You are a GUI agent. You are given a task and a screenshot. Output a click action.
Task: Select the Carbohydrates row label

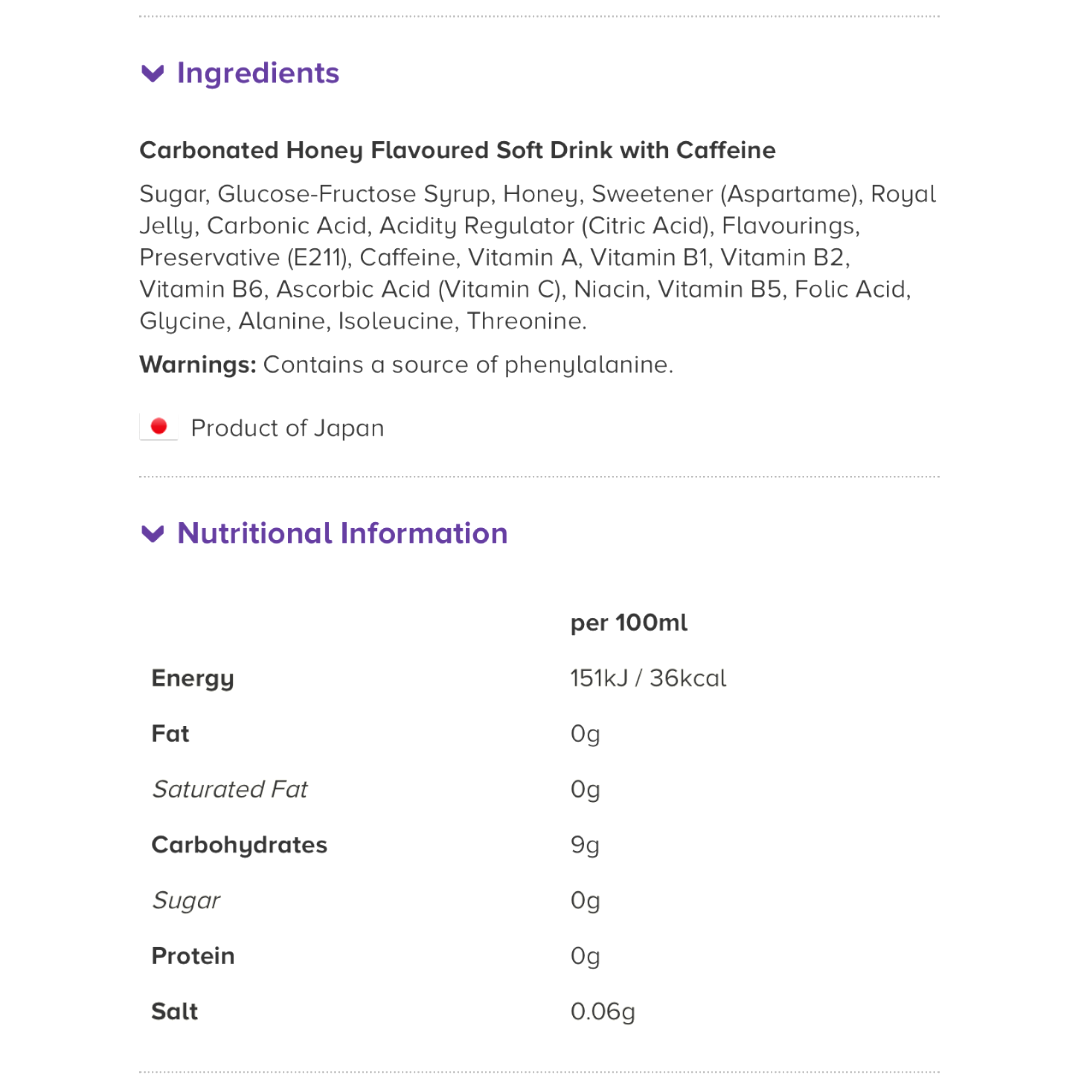239,845
